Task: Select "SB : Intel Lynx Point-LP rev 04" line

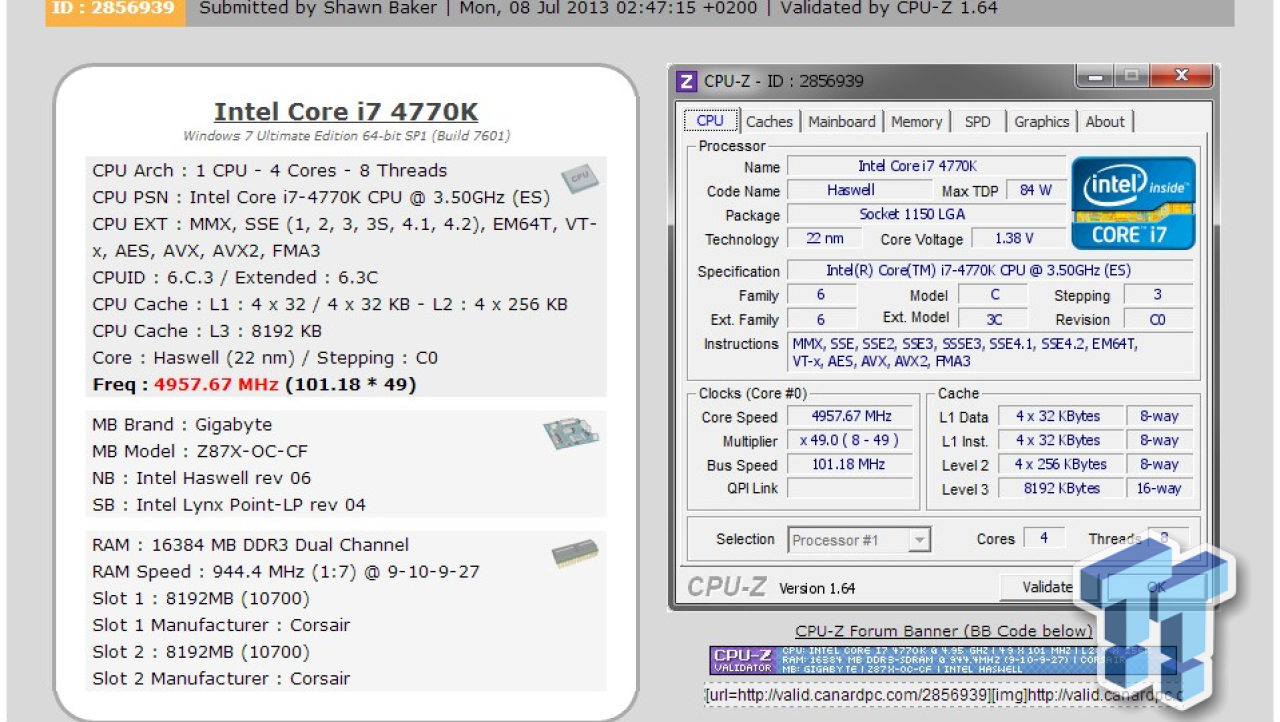Action: point(229,505)
